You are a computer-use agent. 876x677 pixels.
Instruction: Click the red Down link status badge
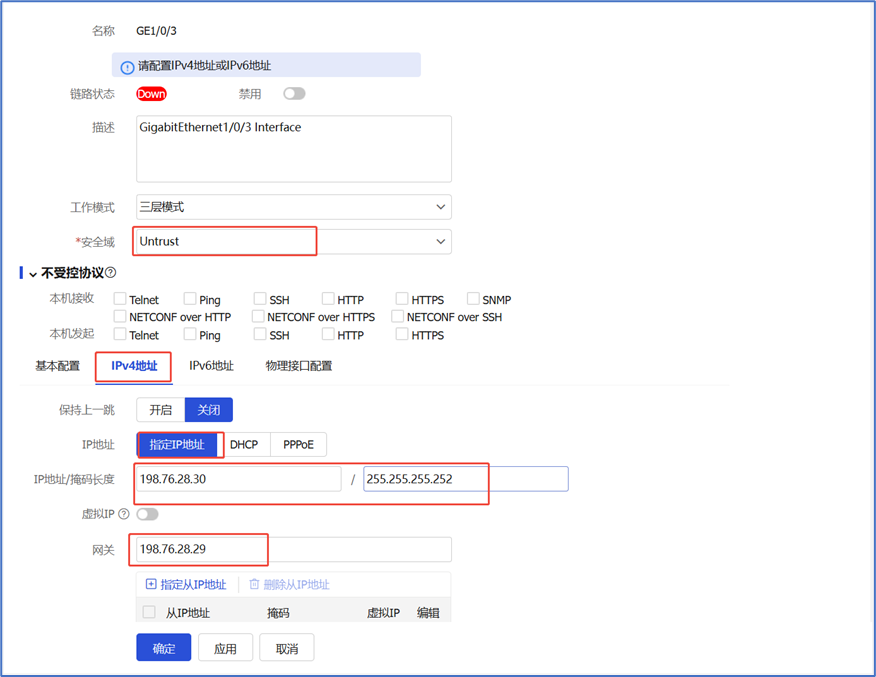[x=151, y=94]
